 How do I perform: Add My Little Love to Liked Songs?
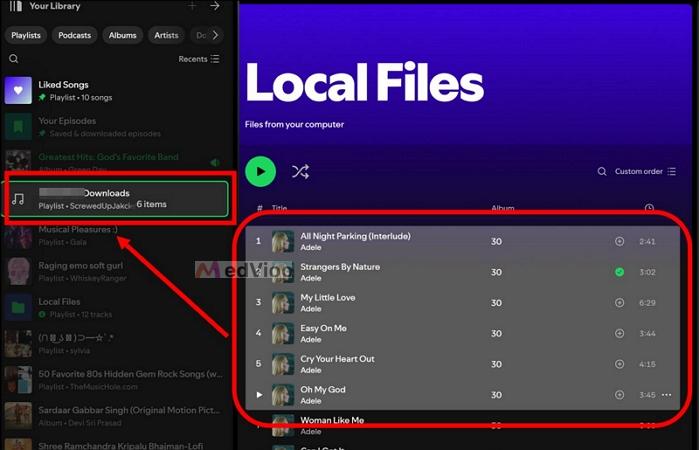point(619,303)
